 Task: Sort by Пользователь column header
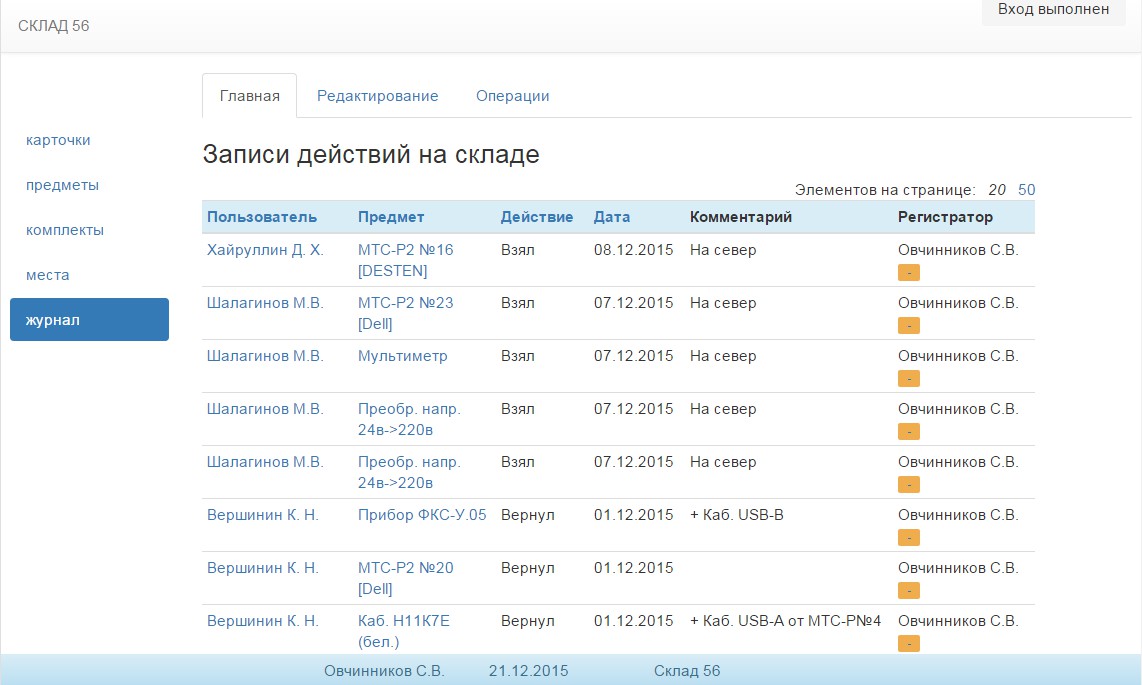coord(262,217)
